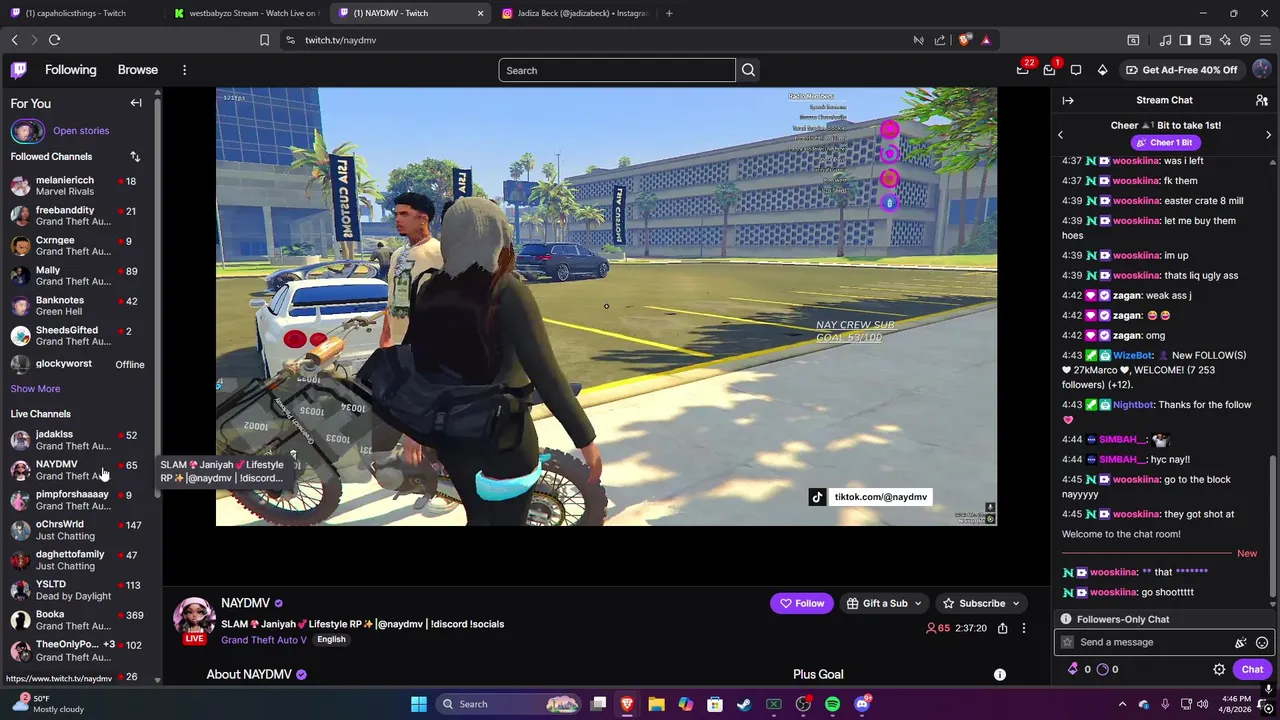Expand the Gift a Sub dropdown arrow
1280x720 pixels.
[920, 604]
